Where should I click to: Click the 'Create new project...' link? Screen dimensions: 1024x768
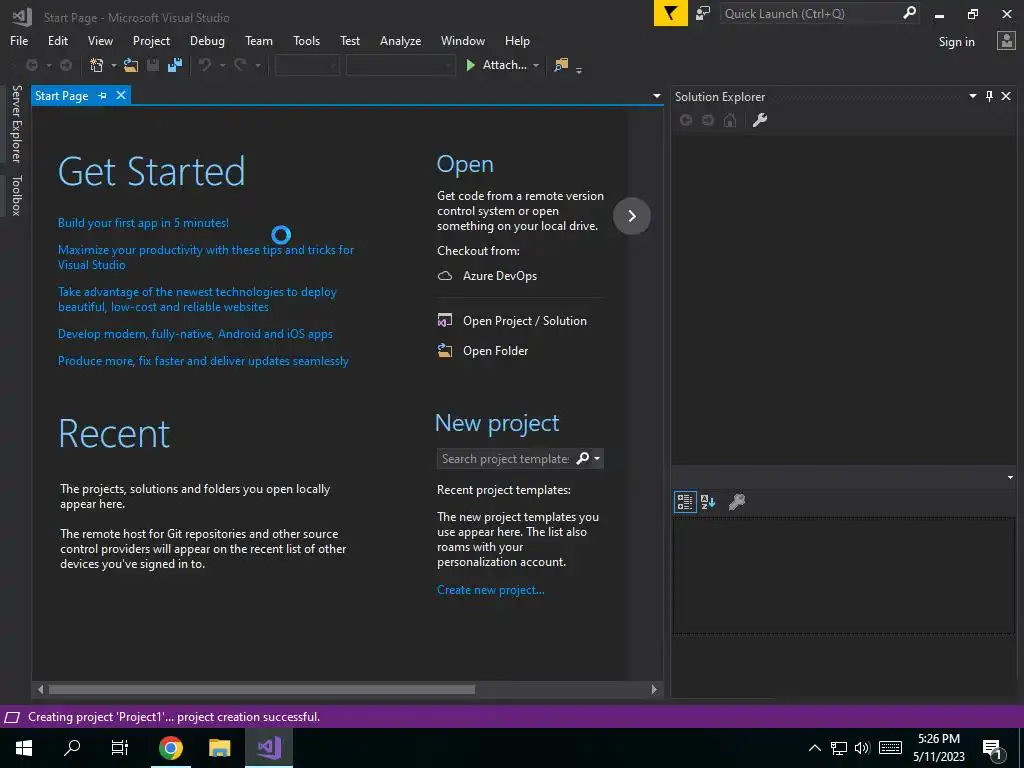(490, 590)
